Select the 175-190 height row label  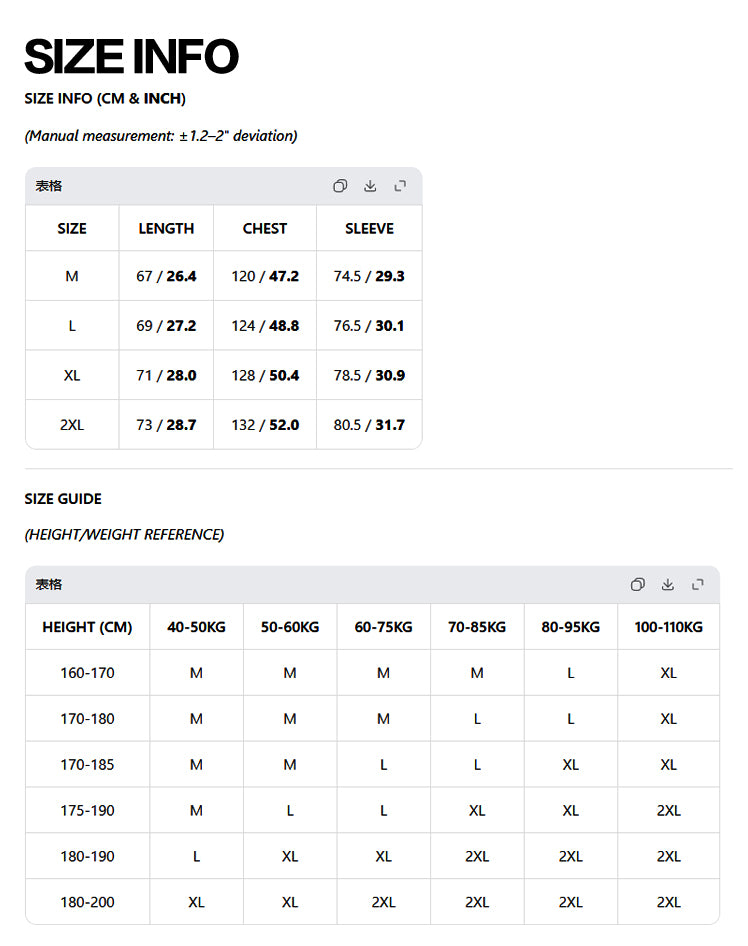coord(87,810)
